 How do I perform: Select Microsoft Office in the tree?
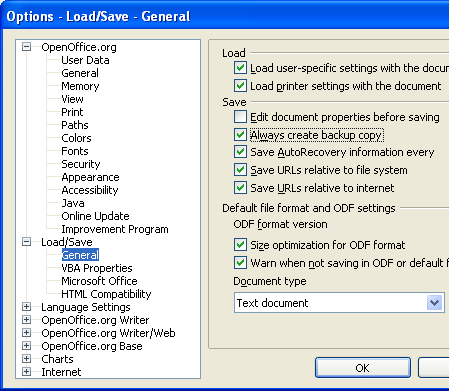(x=99, y=281)
